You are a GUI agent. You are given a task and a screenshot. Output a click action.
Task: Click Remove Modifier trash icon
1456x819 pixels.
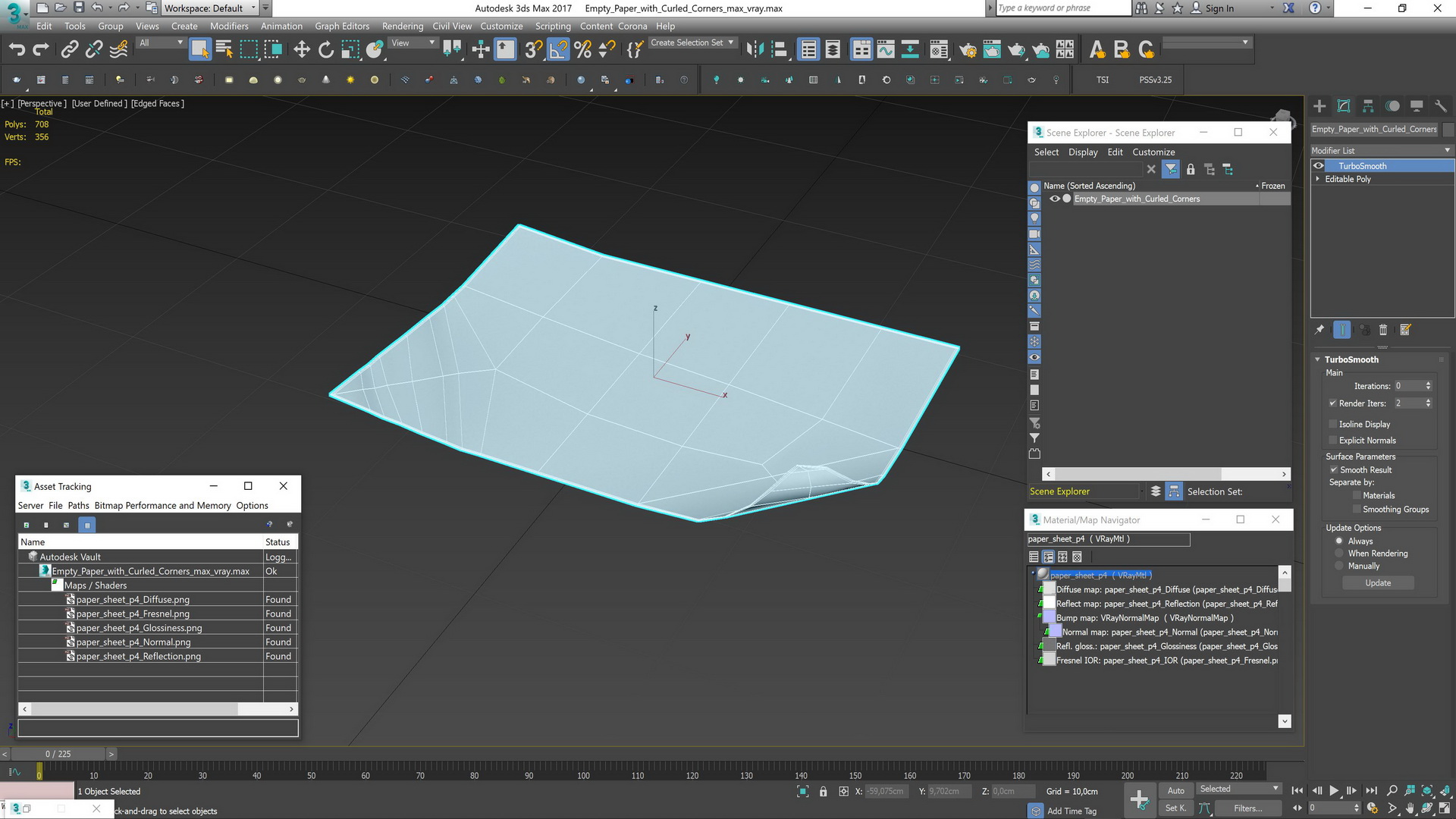[x=1383, y=330]
